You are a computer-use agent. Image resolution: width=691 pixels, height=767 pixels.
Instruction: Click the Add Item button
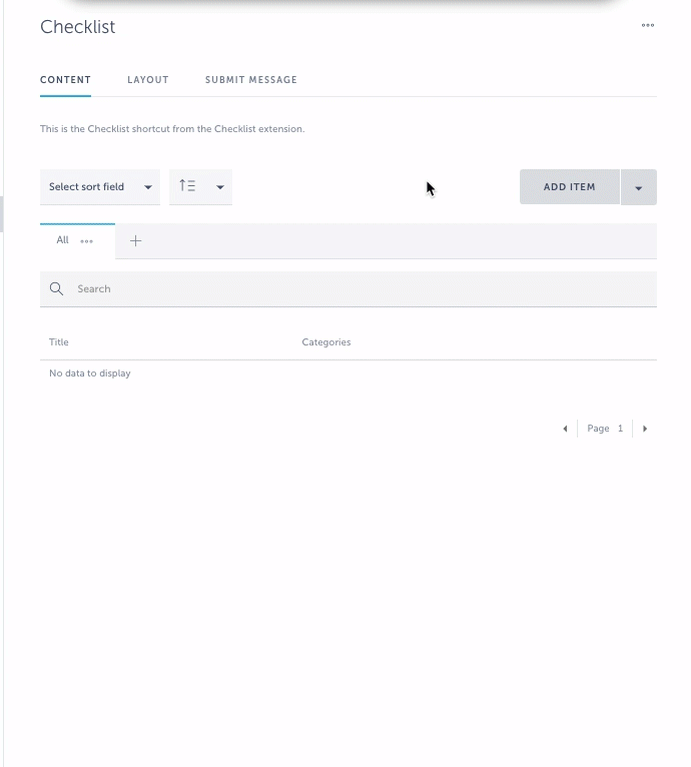click(570, 187)
